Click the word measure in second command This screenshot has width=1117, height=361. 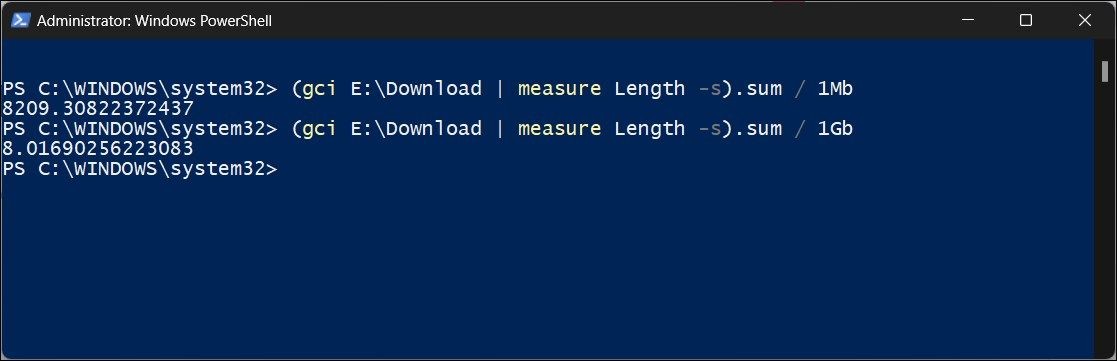click(559, 129)
